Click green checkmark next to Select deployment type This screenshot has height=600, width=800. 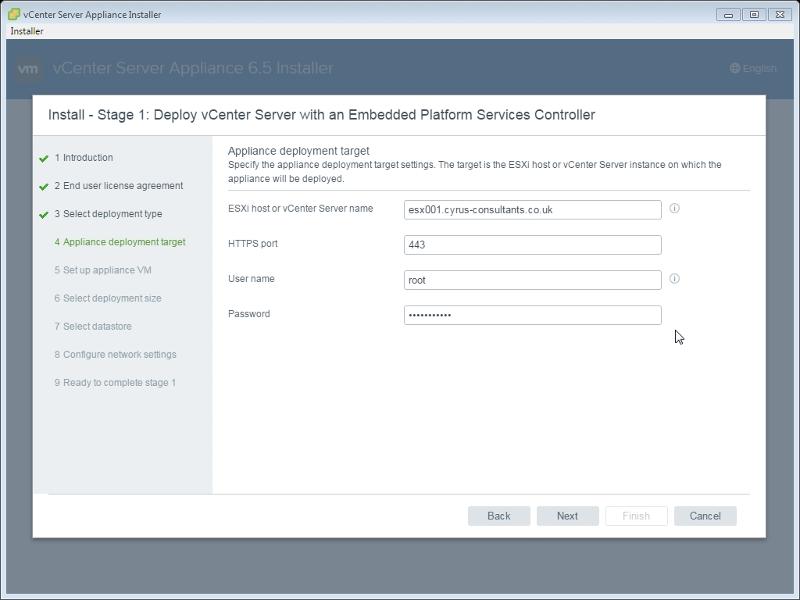pyautogui.click(x=44, y=215)
